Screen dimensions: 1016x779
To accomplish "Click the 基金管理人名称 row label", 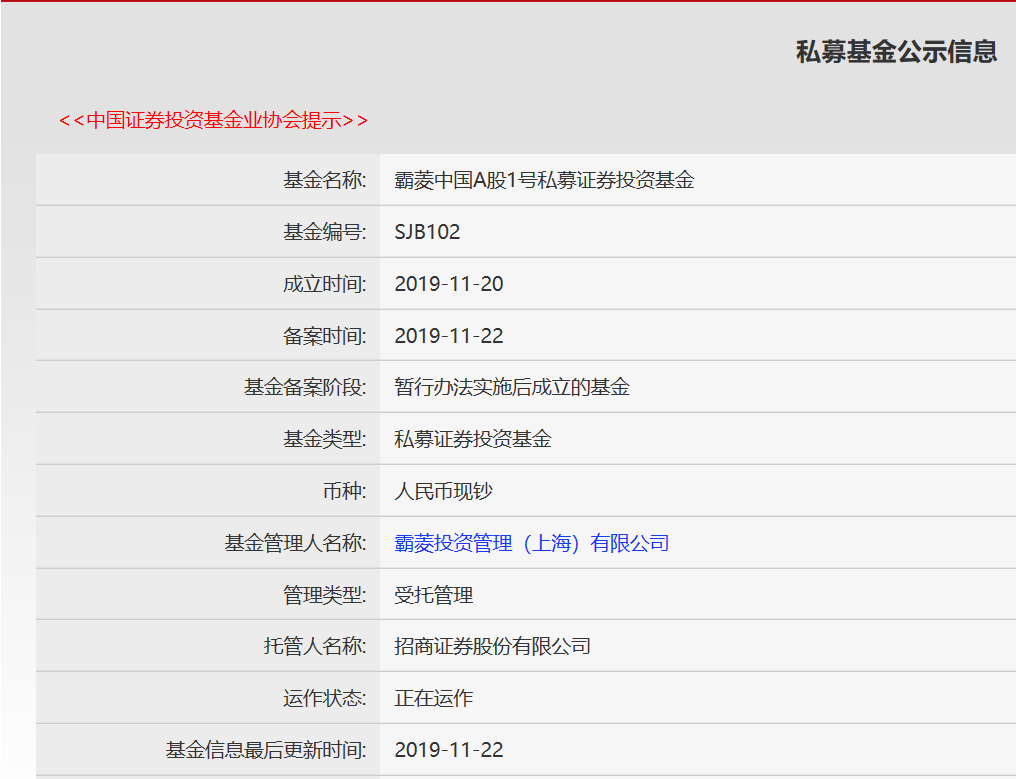I will tap(295, 543).
